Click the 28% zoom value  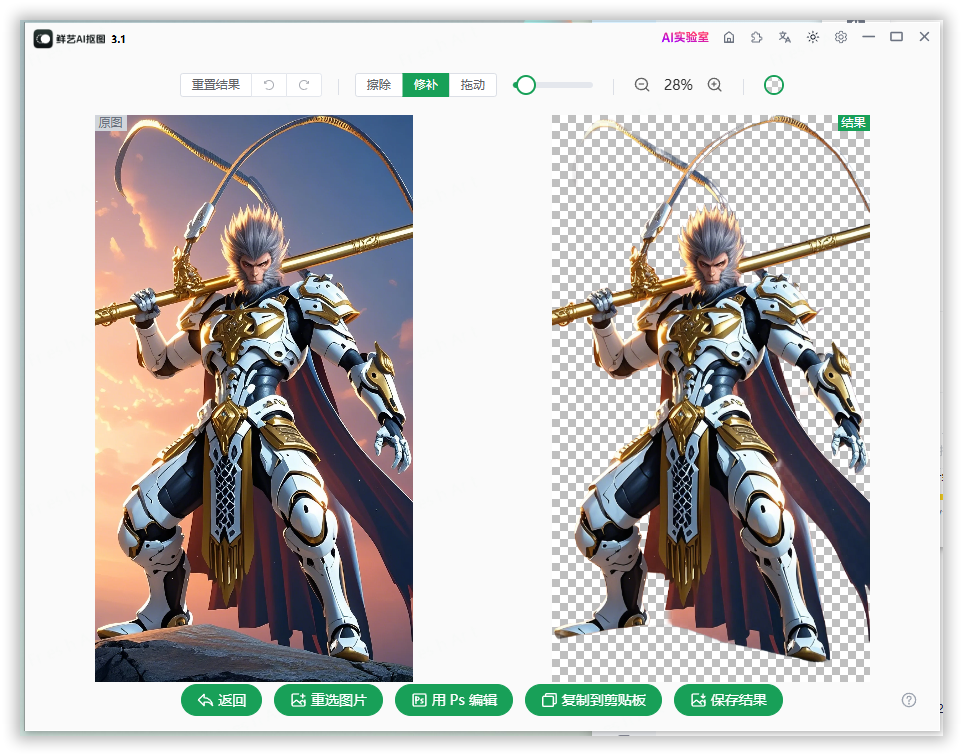coord(678,85)
